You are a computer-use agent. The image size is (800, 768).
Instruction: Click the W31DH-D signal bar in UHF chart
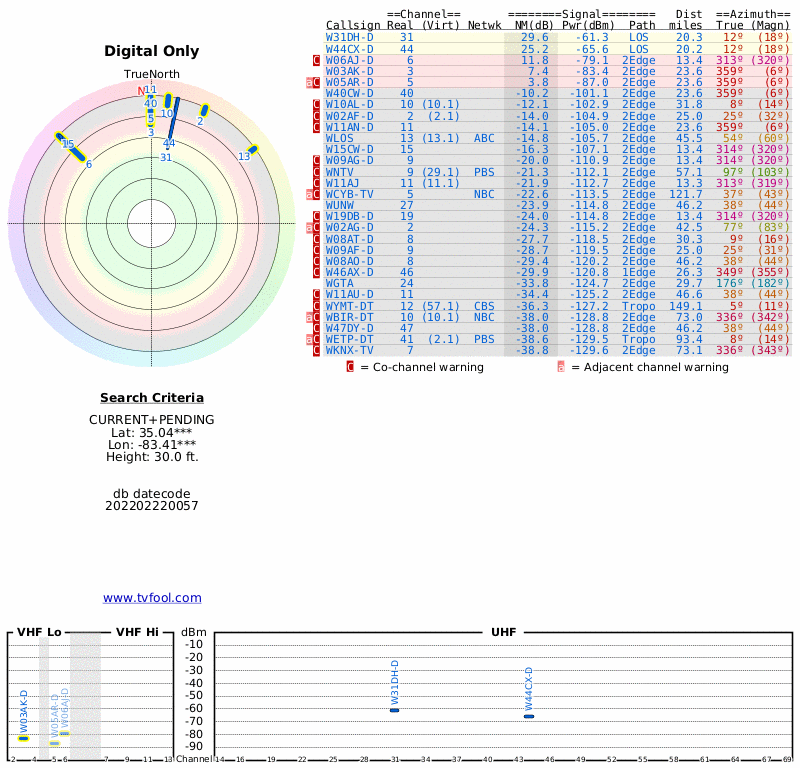click(394, 710)
